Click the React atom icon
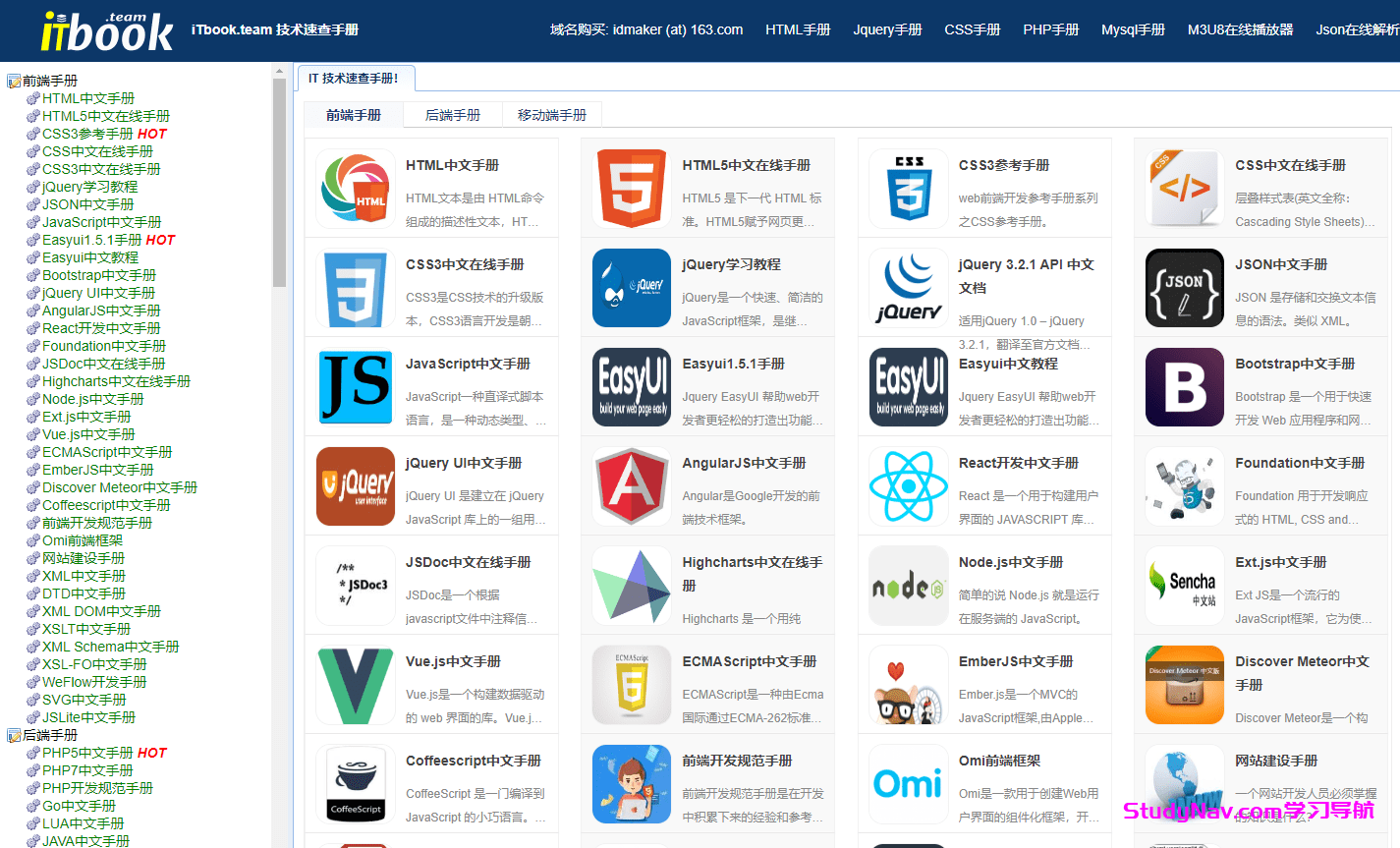 point(908,486)
